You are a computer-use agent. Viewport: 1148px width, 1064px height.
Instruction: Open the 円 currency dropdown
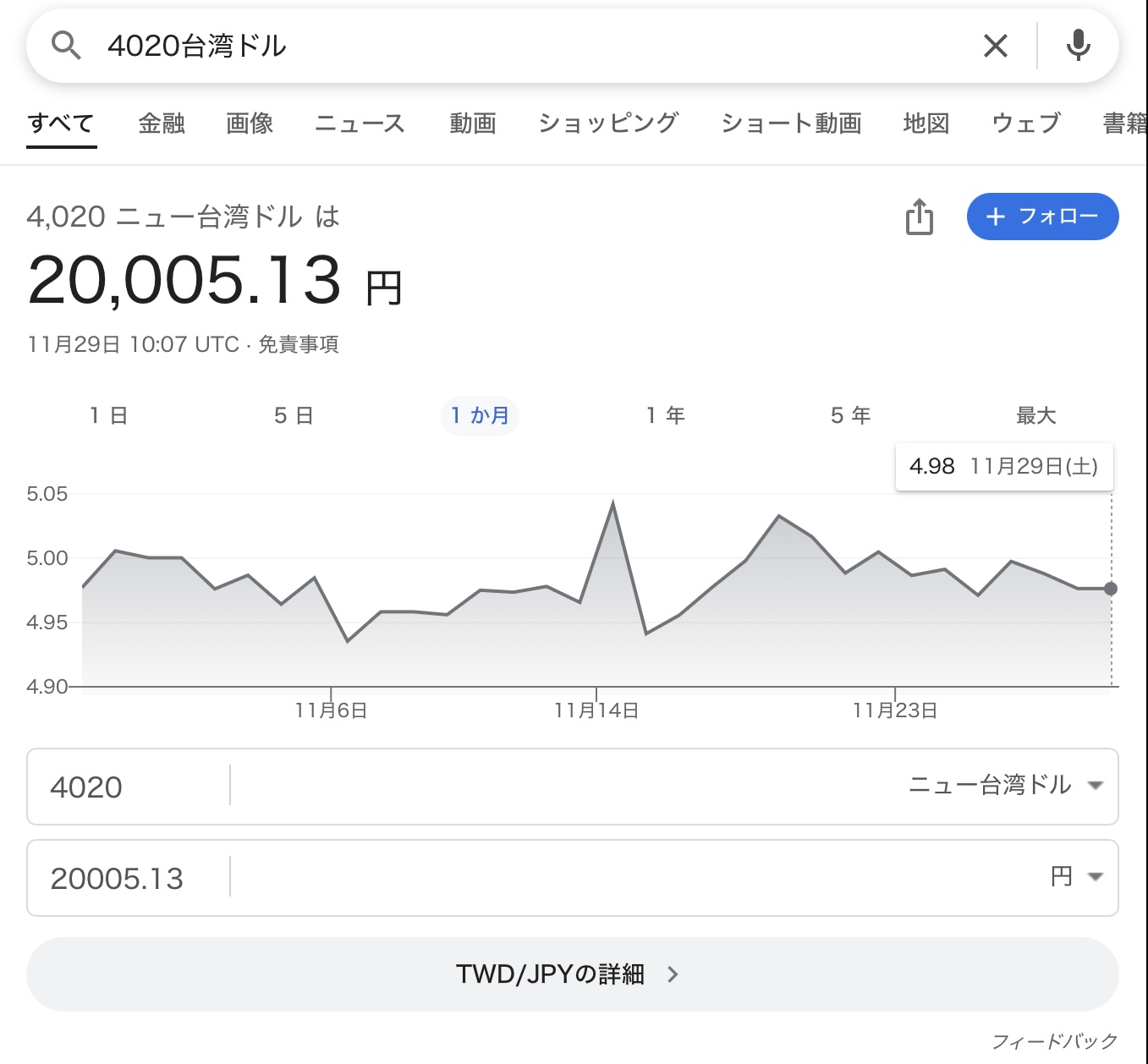1076,877
